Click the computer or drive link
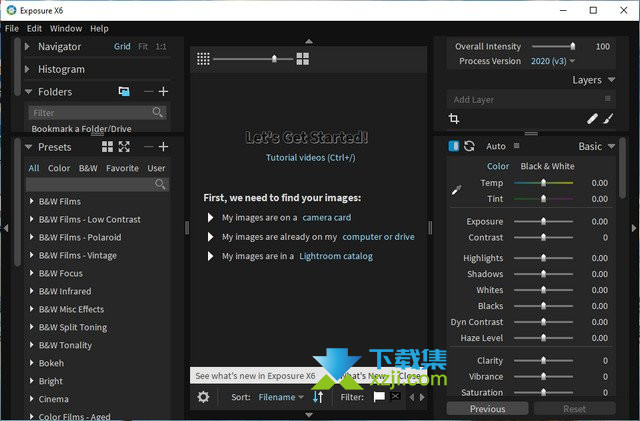The height and width of the screenshot is (421, 640). (x=378, y=237)
